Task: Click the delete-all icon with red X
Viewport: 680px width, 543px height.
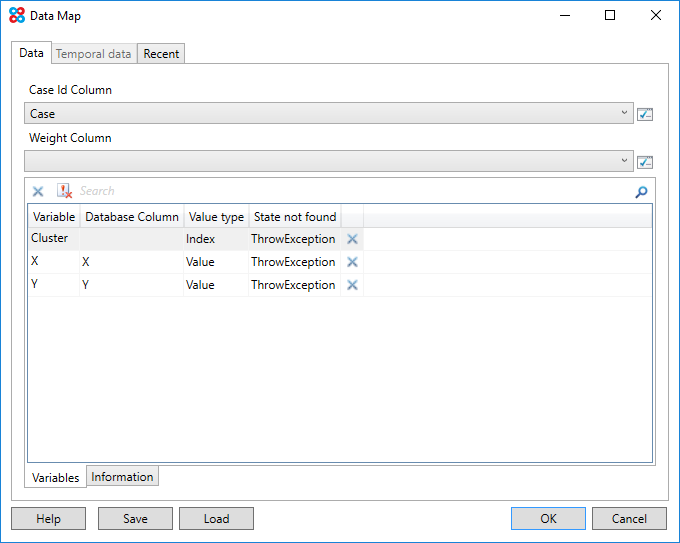Action: click(x=64, y=191)
